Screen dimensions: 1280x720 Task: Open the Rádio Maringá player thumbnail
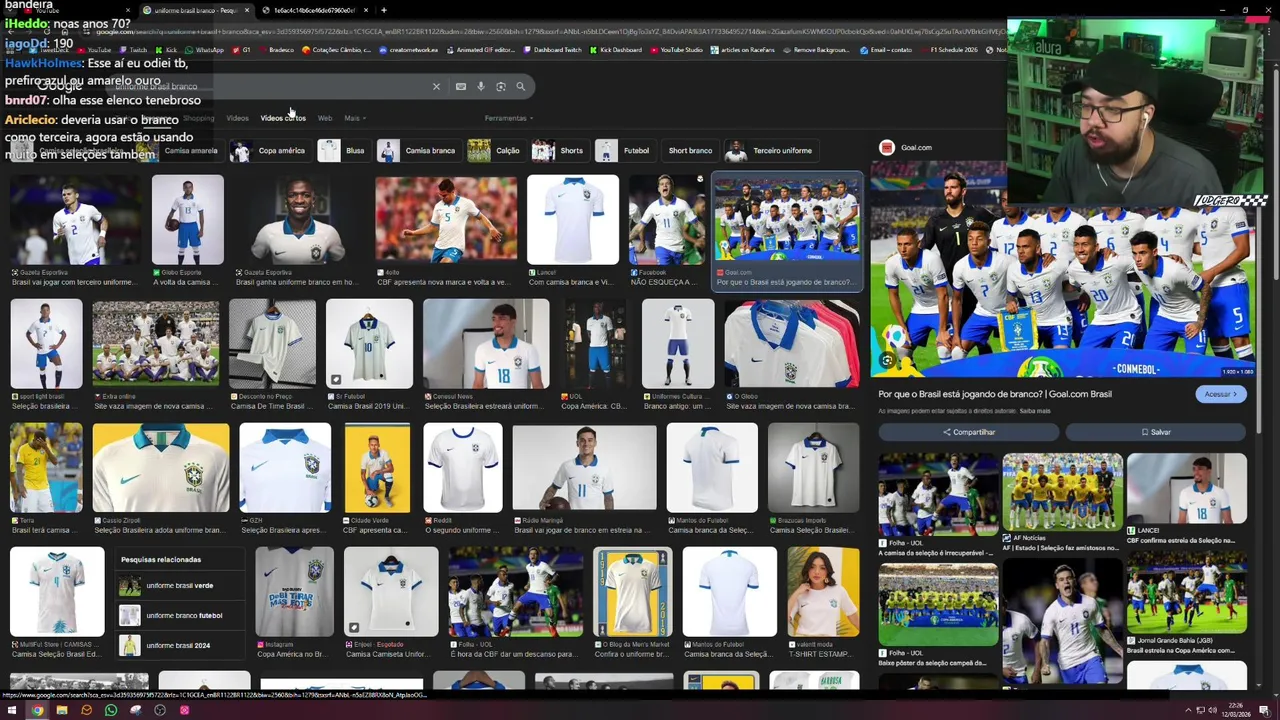tap(585, 468)
